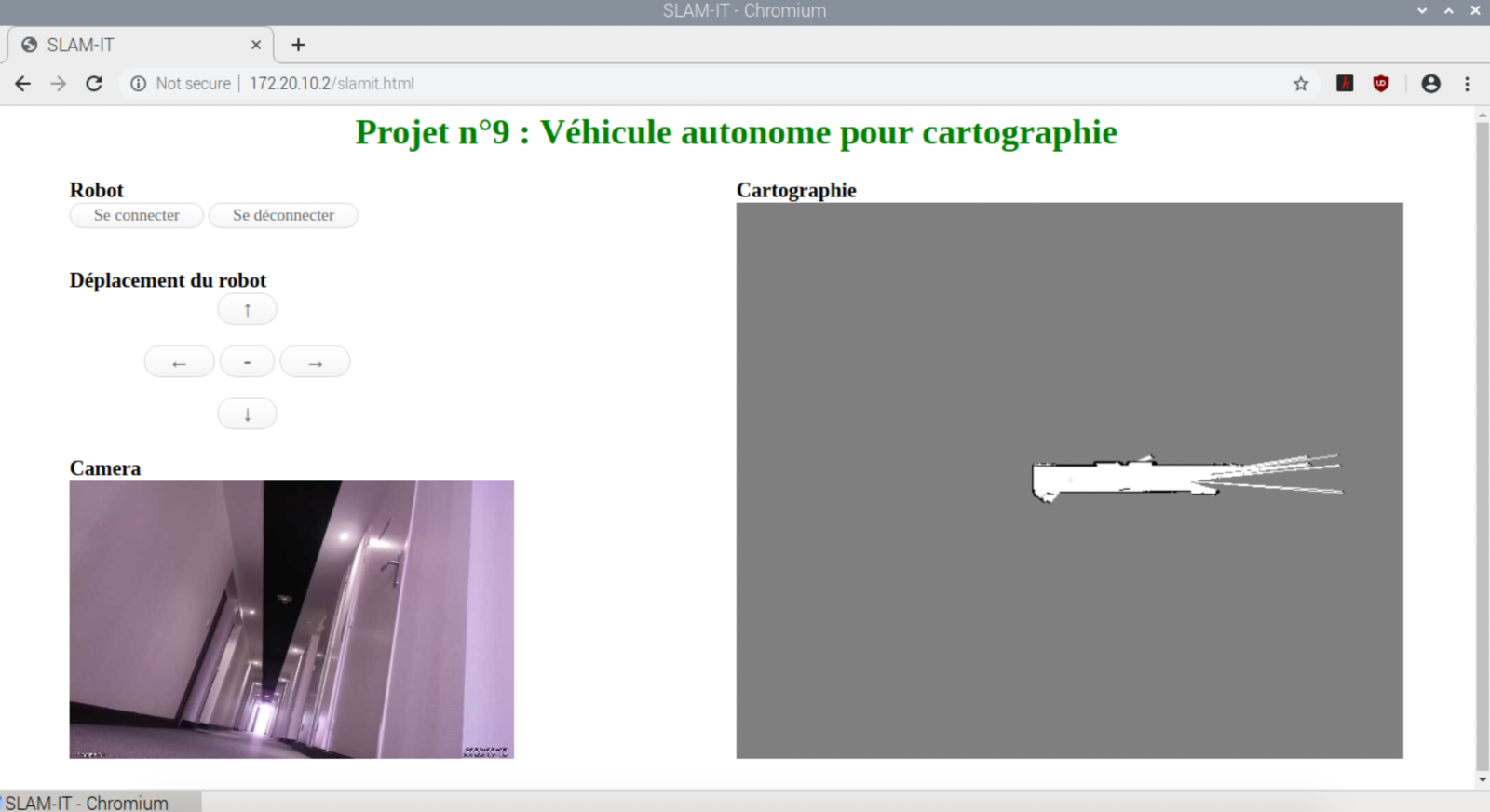
Task: Open the user profile icon
Action: pyautogui.click(x=1430, y=84)
